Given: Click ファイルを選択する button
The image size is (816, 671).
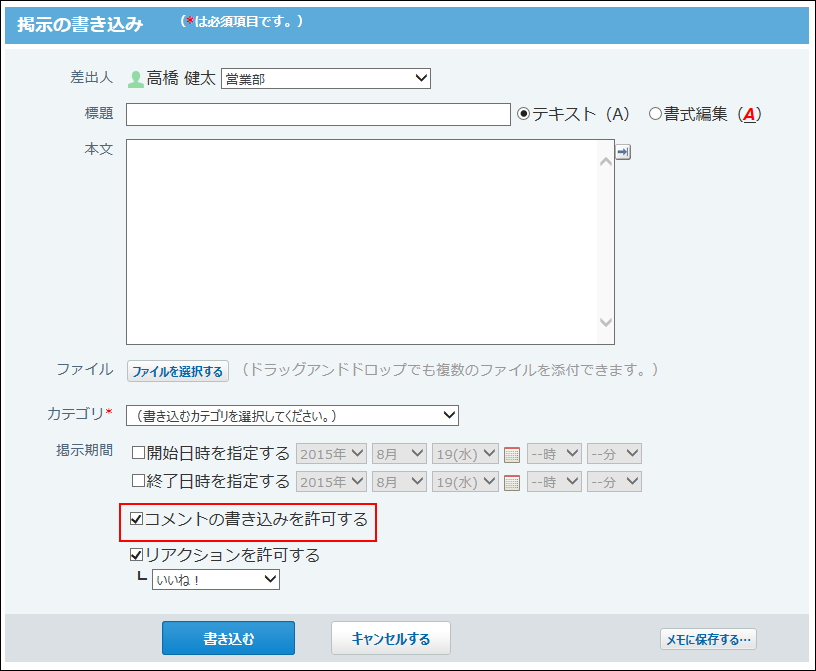Looking at the screenshot, I should (x=177, y=371).
